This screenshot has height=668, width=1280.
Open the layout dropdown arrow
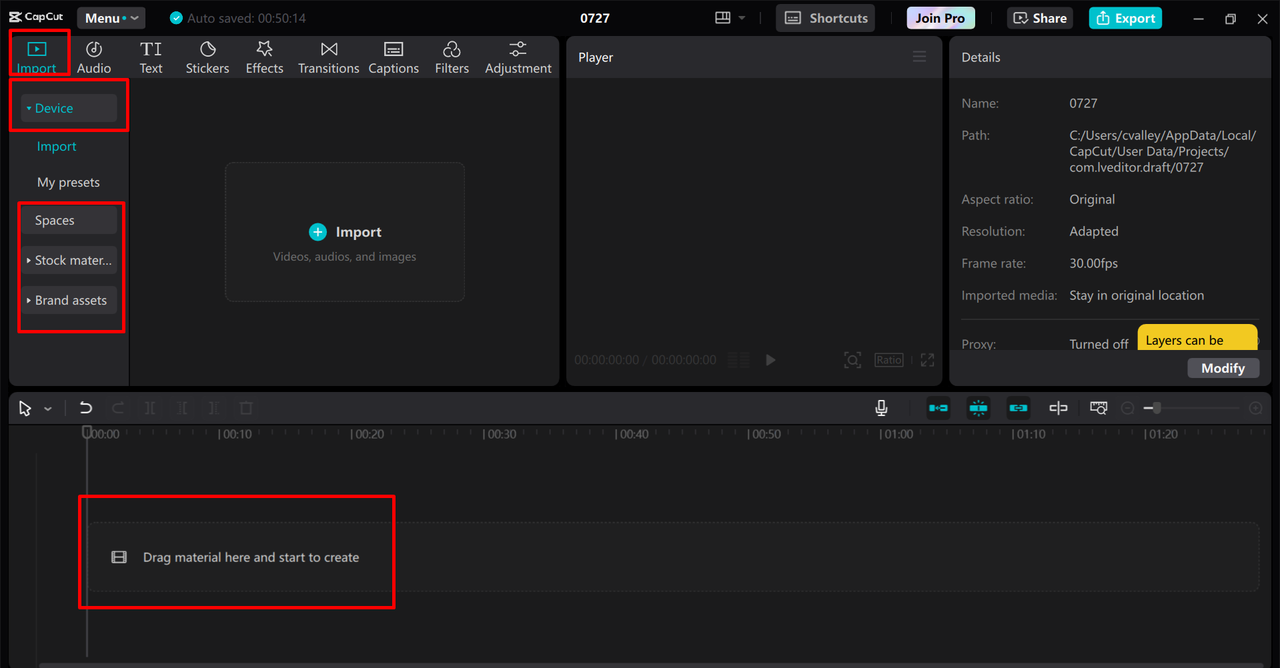[742, 18]
